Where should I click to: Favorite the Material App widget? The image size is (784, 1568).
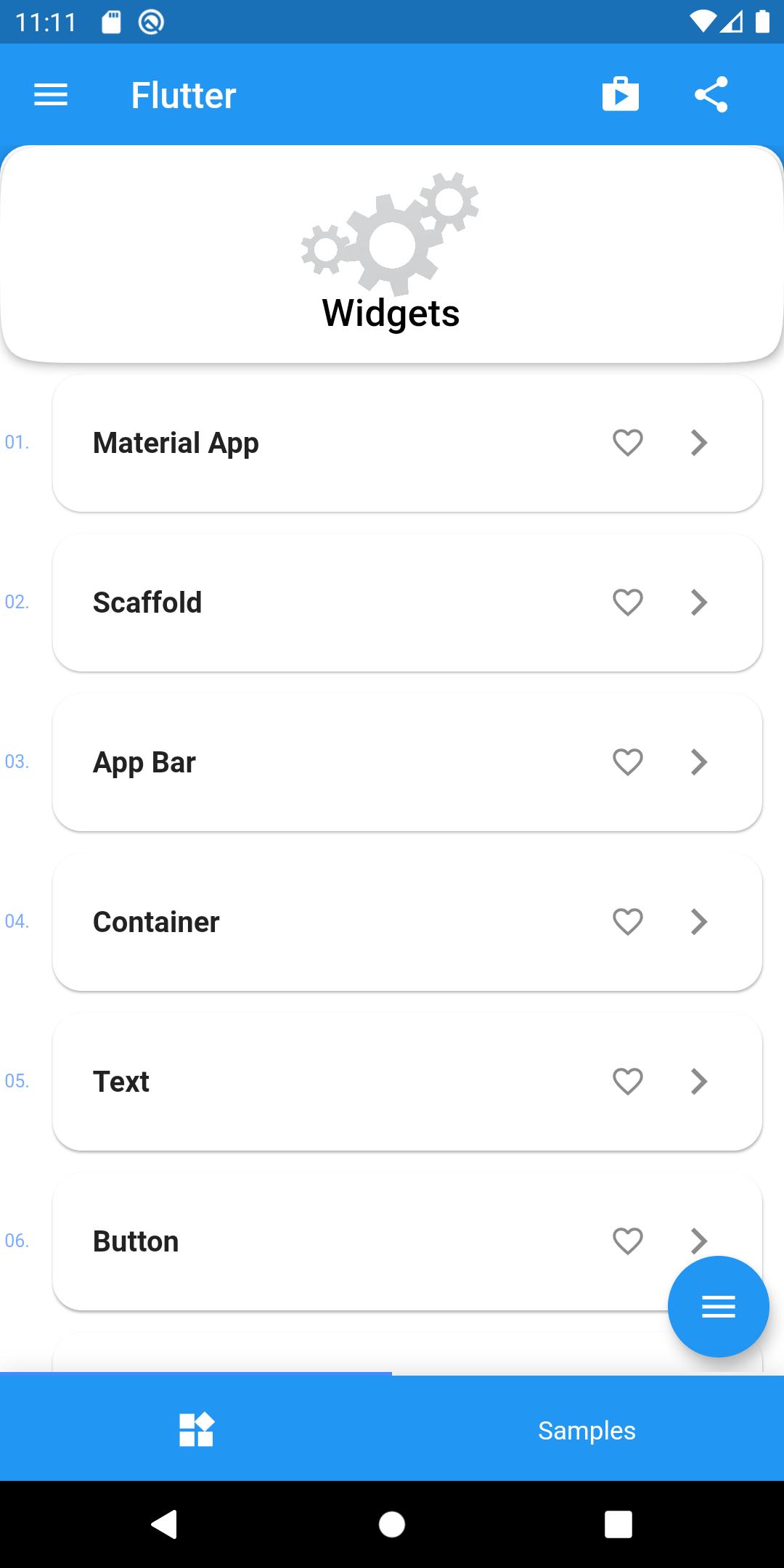(628, 443)
